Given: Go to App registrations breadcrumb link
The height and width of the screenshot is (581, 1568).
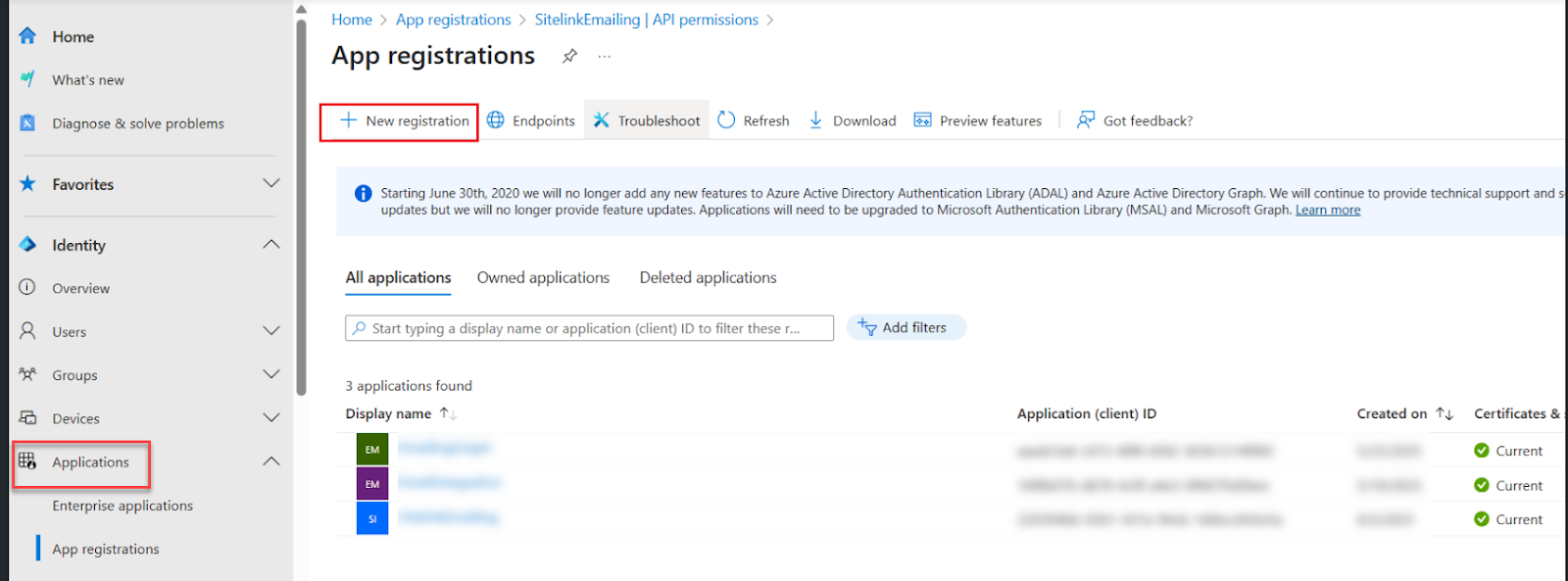Looking at the screenshot, I should coord(454,20).
